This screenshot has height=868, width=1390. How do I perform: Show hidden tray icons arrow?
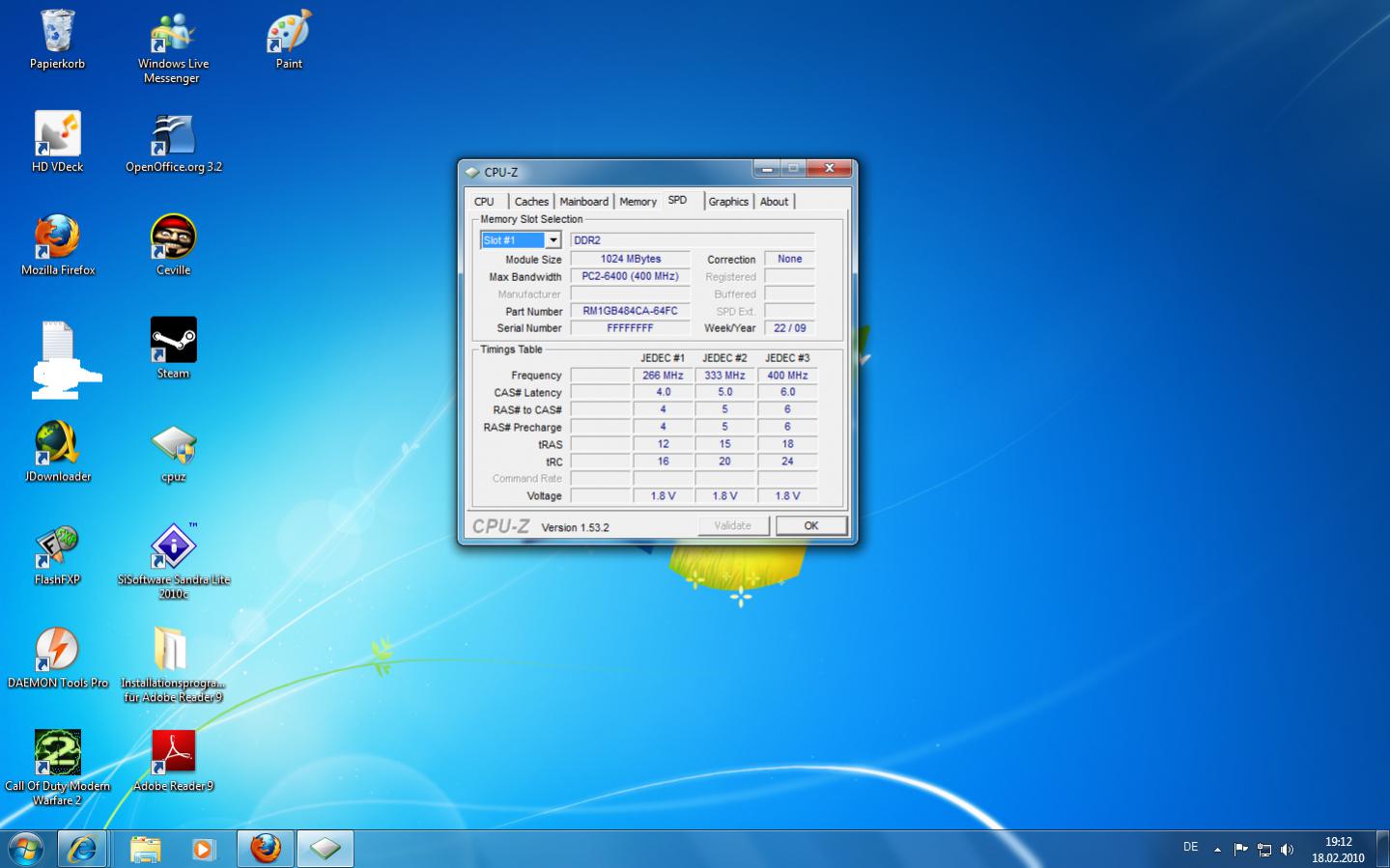pos(1217,850)
